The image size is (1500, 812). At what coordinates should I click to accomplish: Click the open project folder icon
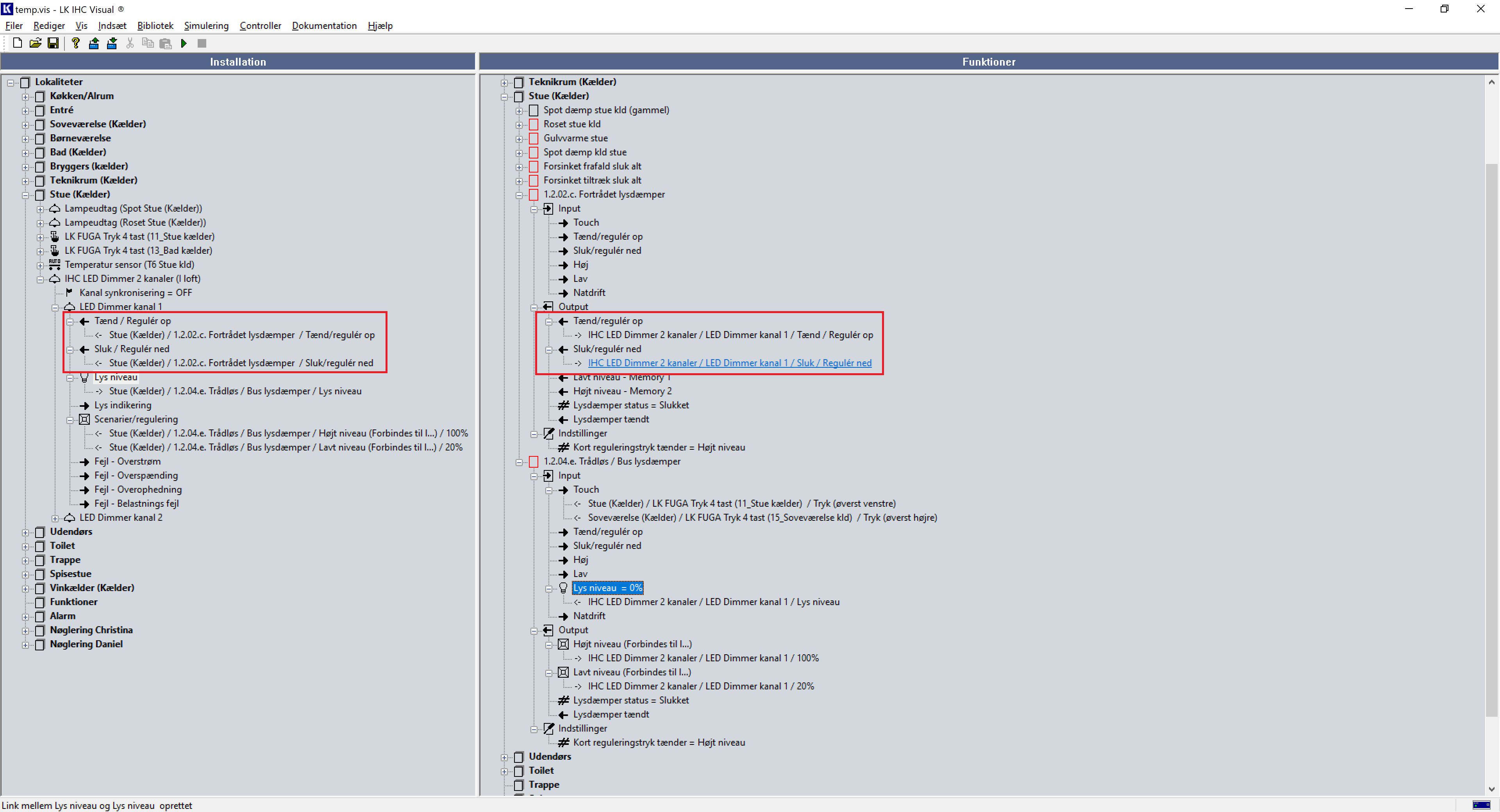(35, 43)
